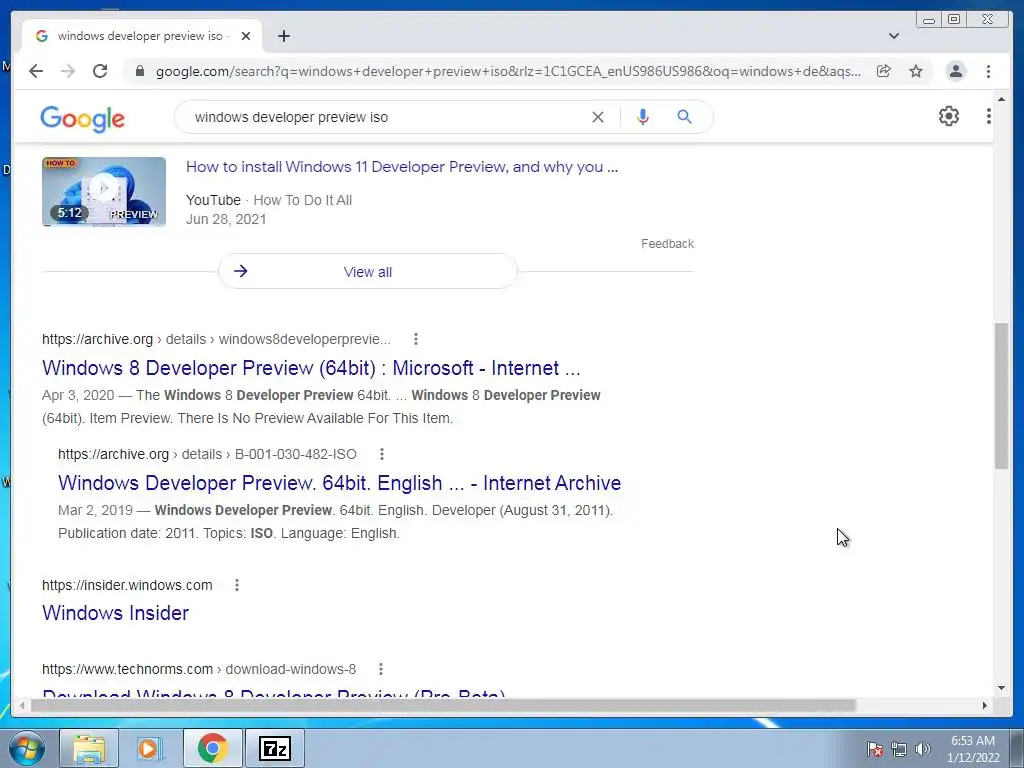Click the scroll up arrow on page scrollbar

pos(1001,99)
